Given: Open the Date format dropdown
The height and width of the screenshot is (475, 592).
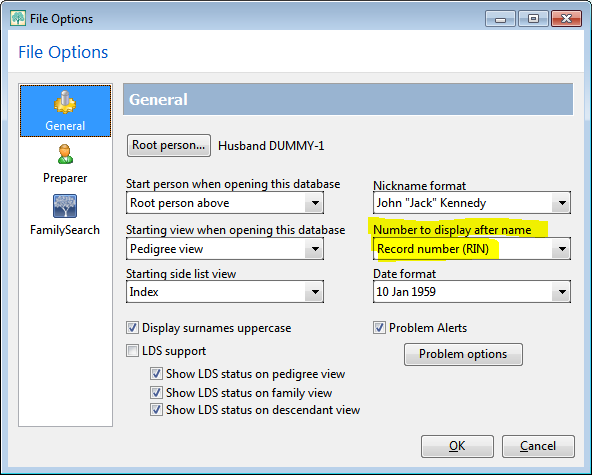Looking at the screenshot, I should (x=472, y=291).
